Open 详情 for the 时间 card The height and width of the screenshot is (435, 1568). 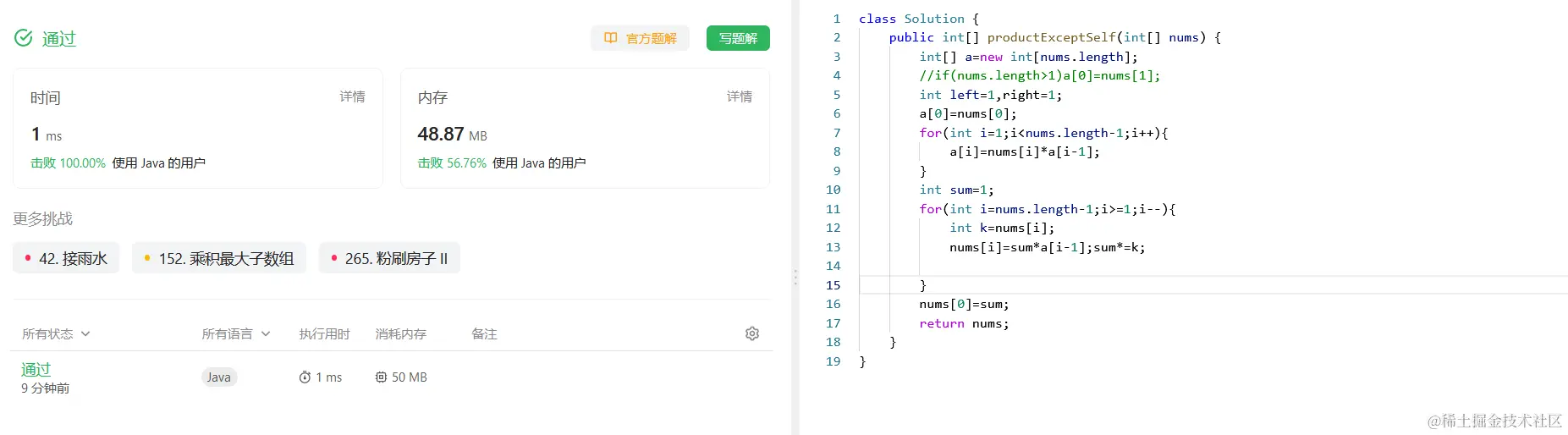pyautogui.click(x=352, y=96)
